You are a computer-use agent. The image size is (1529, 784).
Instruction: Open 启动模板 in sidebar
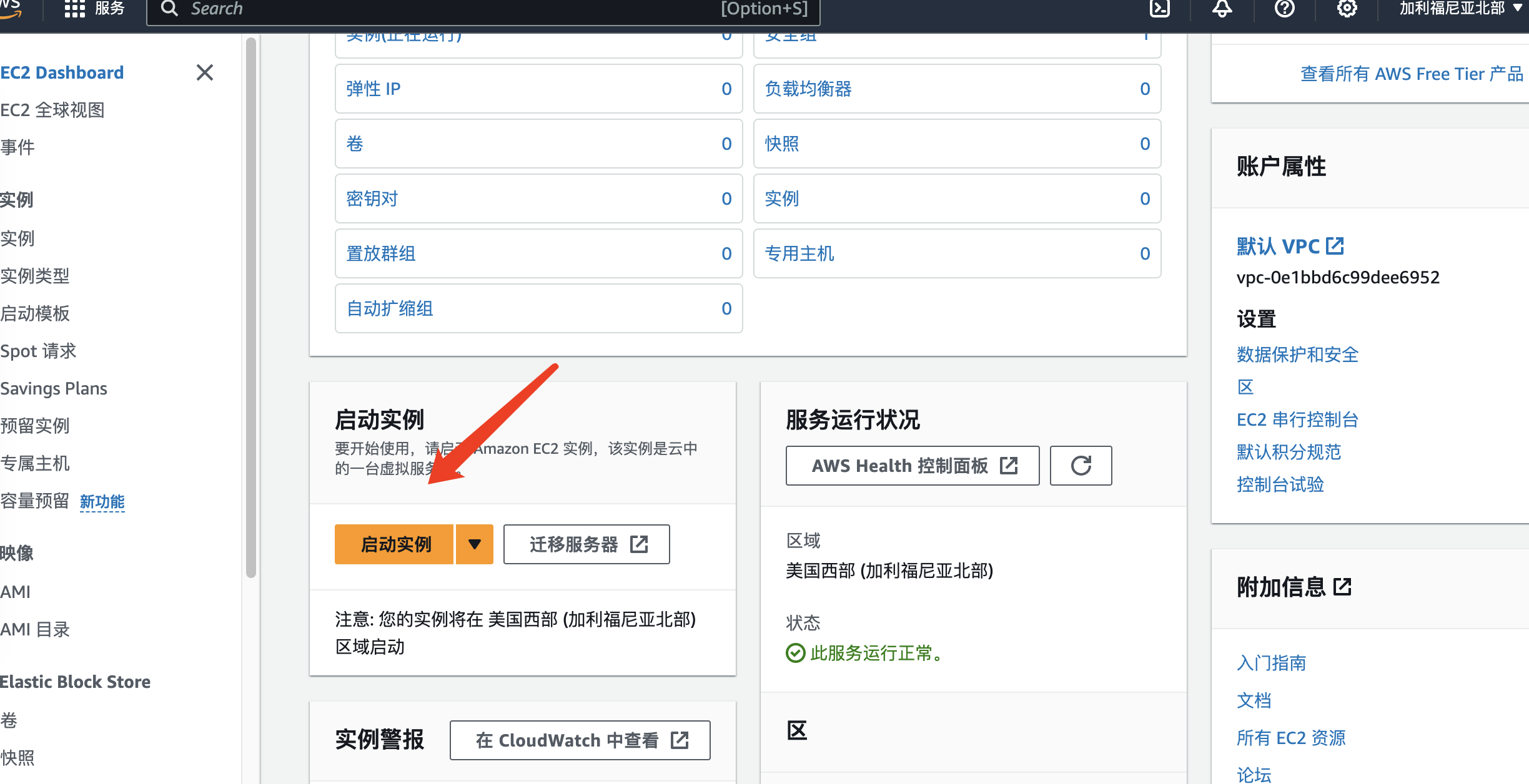pos(35,313)
